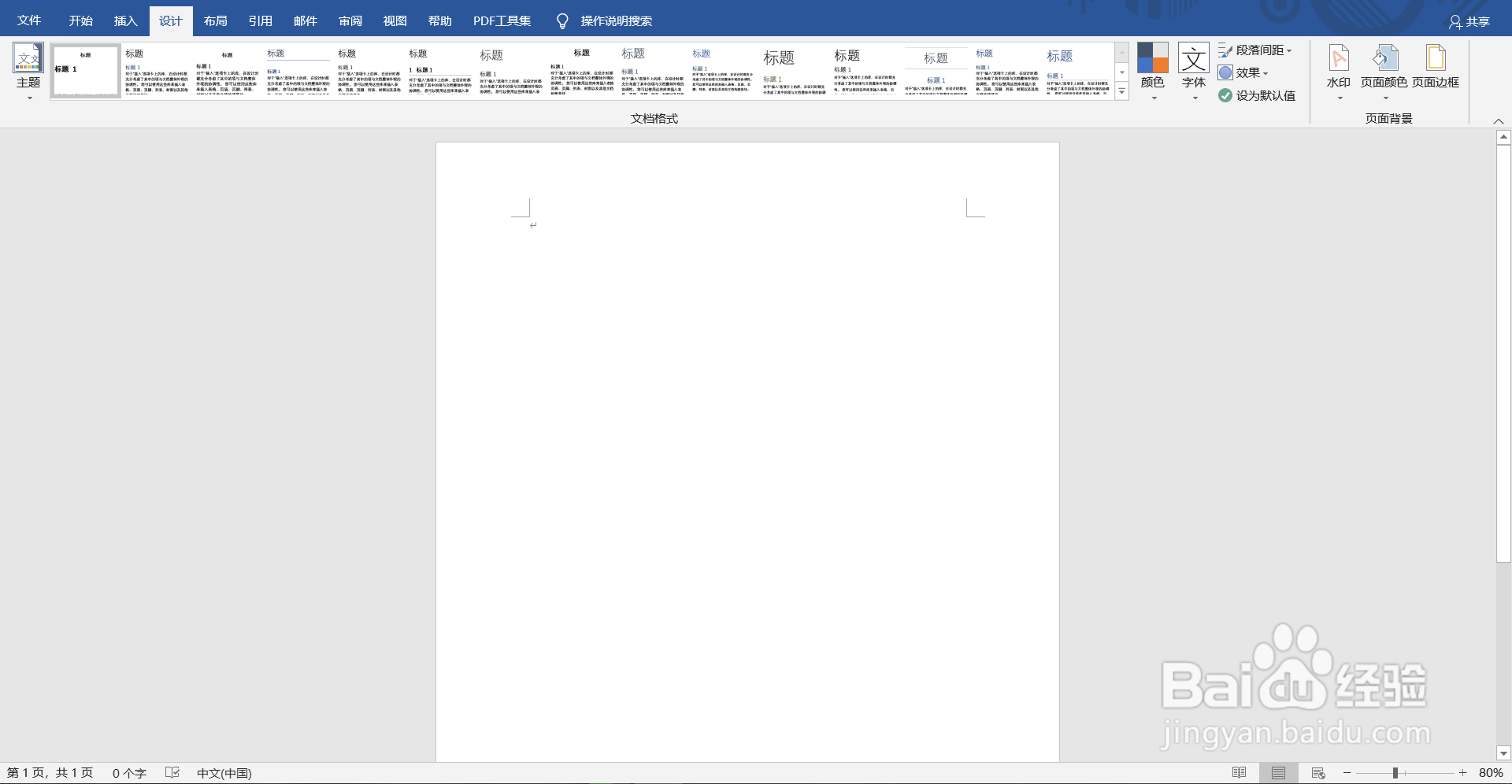Open the 开始 Home tab
1512x784 pixels.
tap(81, 20)
